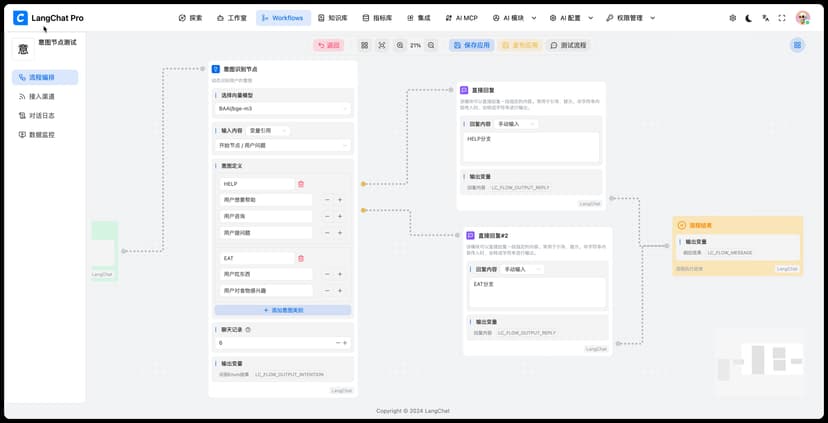Viewport: 828px width, 423px height.
Task: Enter fullscreen mode via the header icon
Action: (x=782, y=18)
